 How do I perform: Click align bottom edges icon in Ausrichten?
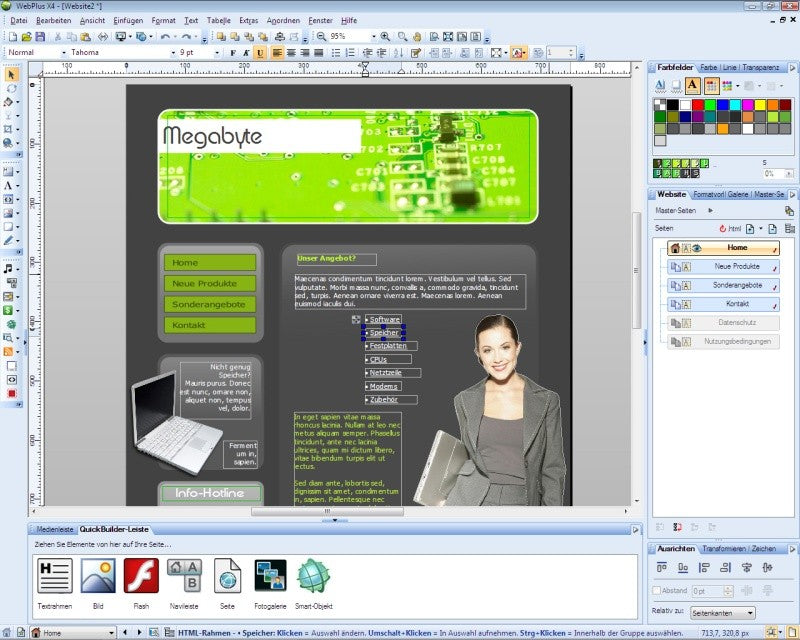tap(683, 568)
